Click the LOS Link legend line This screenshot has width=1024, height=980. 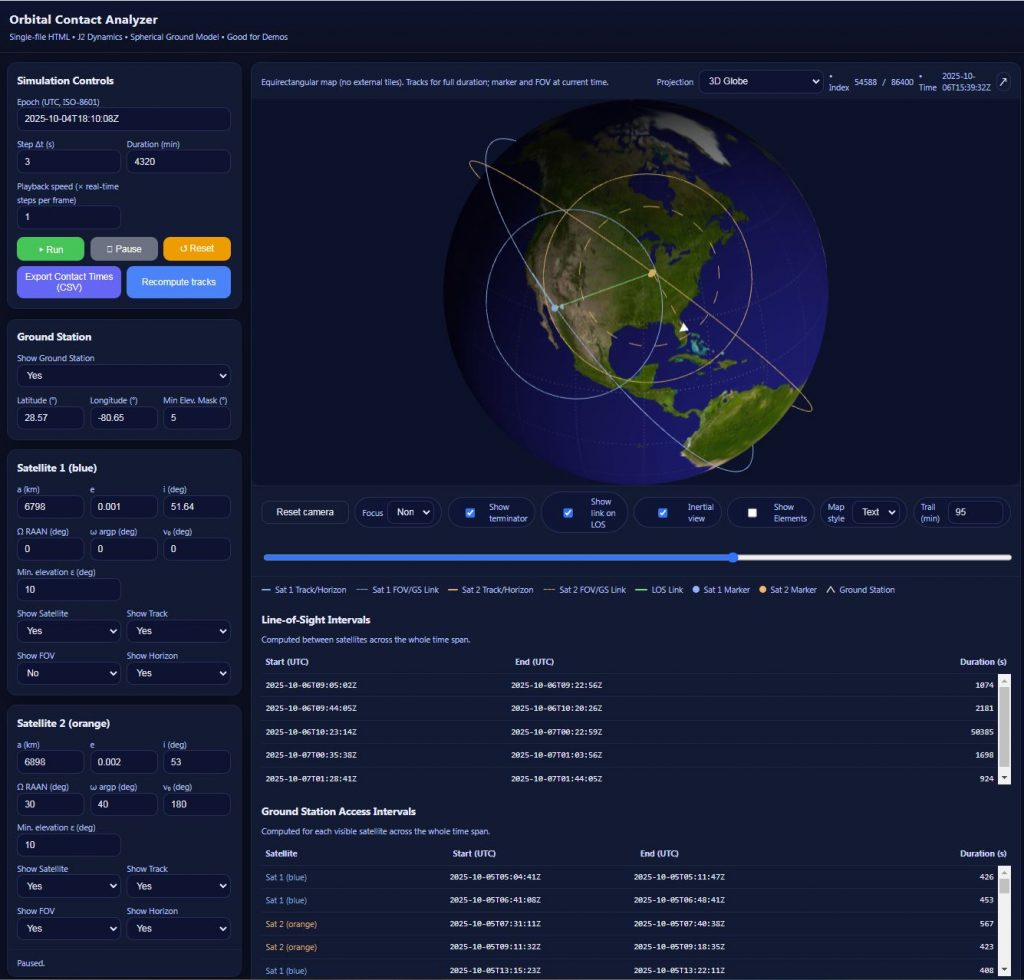coord(641,590)
